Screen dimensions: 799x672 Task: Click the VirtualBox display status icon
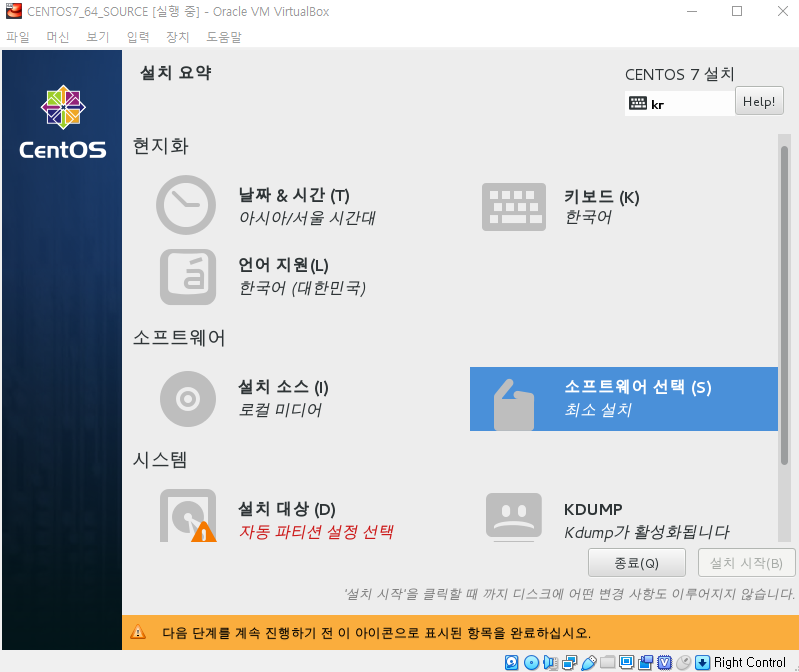pos(626,662)
